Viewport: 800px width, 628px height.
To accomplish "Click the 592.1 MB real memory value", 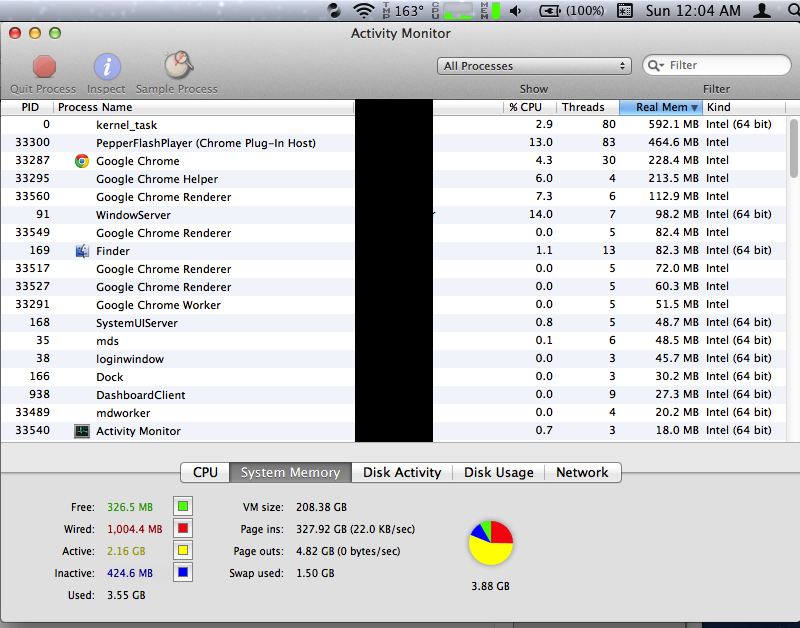I will (673, 124).
